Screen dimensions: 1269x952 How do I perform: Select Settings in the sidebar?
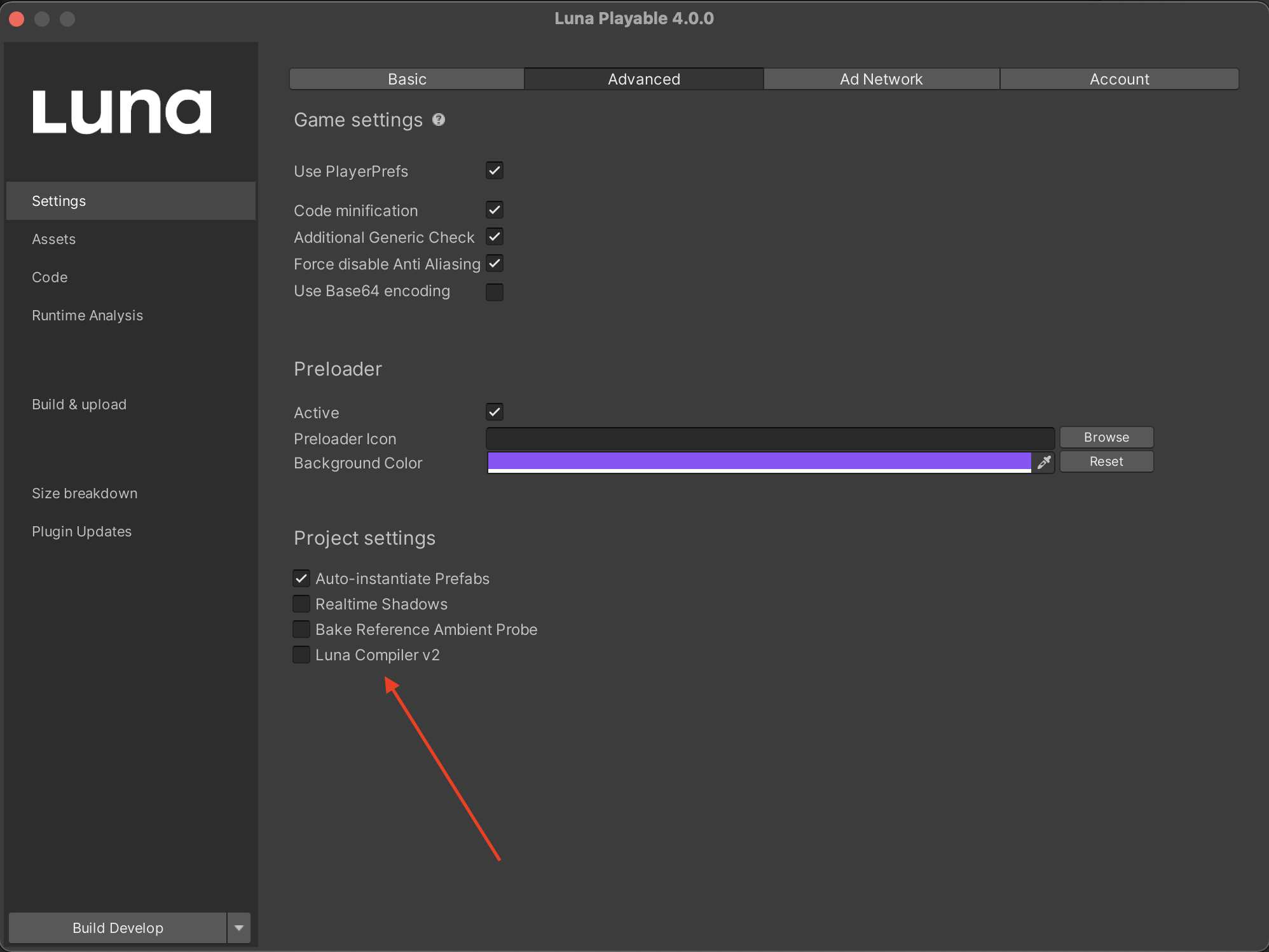(131, 201)
